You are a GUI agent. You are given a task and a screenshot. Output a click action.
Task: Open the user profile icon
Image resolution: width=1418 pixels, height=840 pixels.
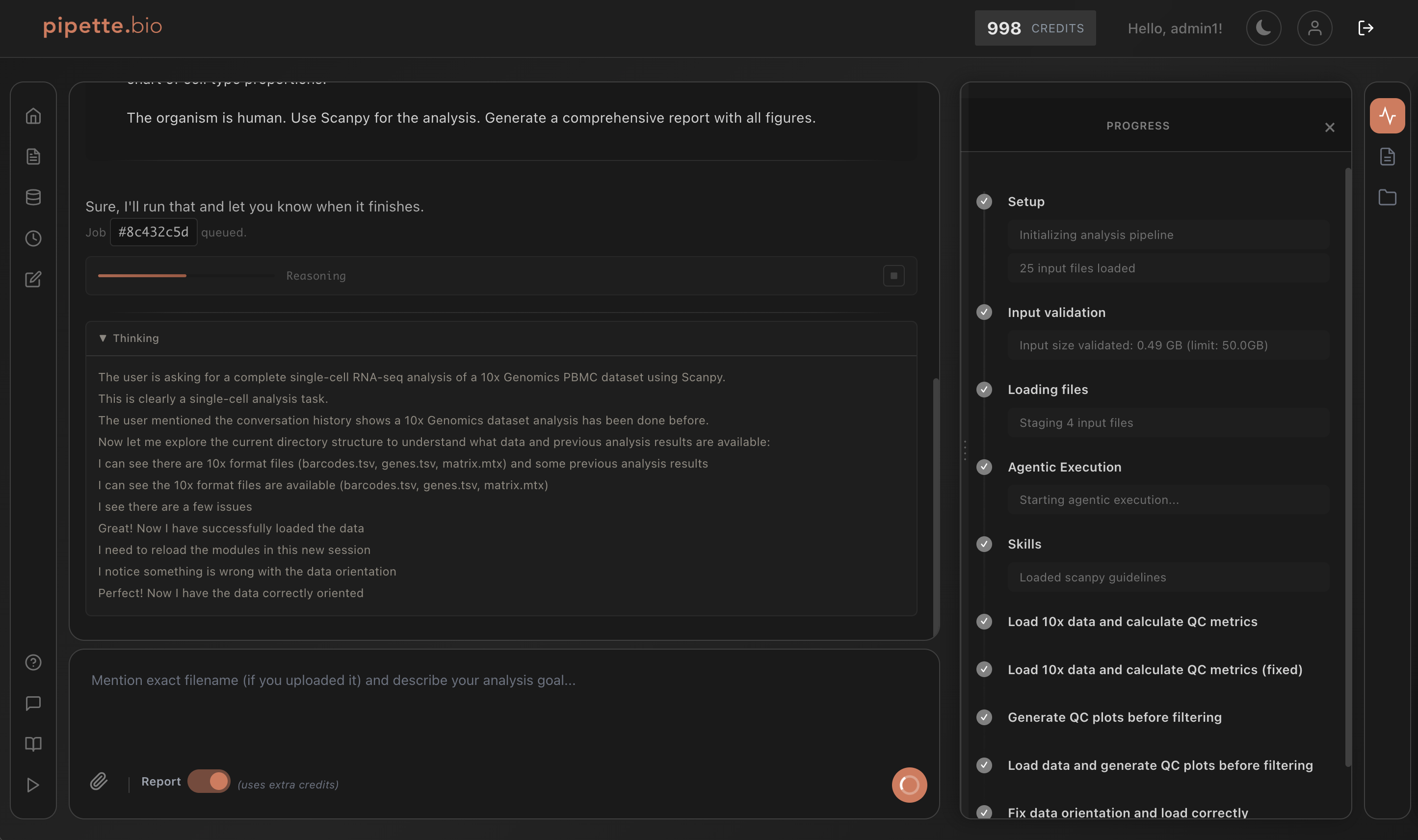[1314, 28]
